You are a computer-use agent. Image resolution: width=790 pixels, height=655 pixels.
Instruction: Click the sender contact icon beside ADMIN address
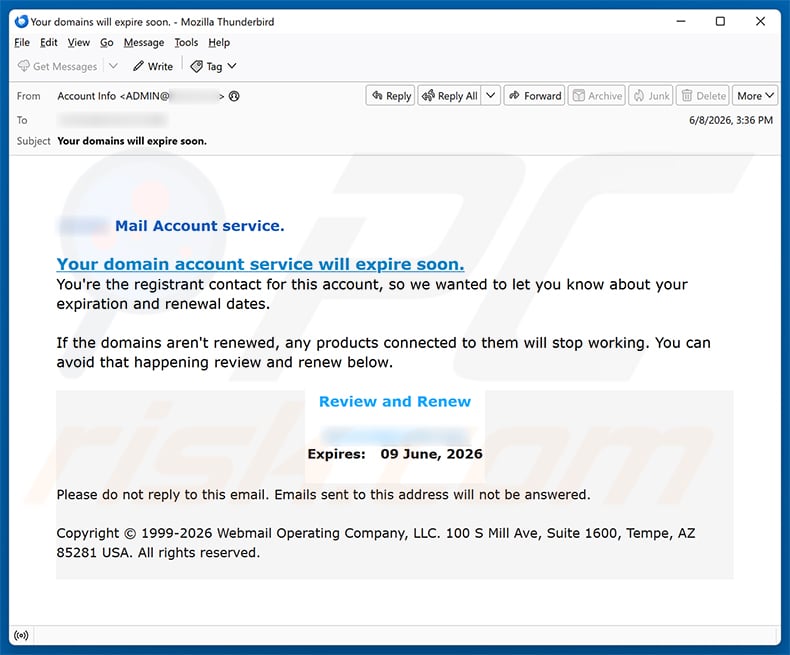click(234, 96)
